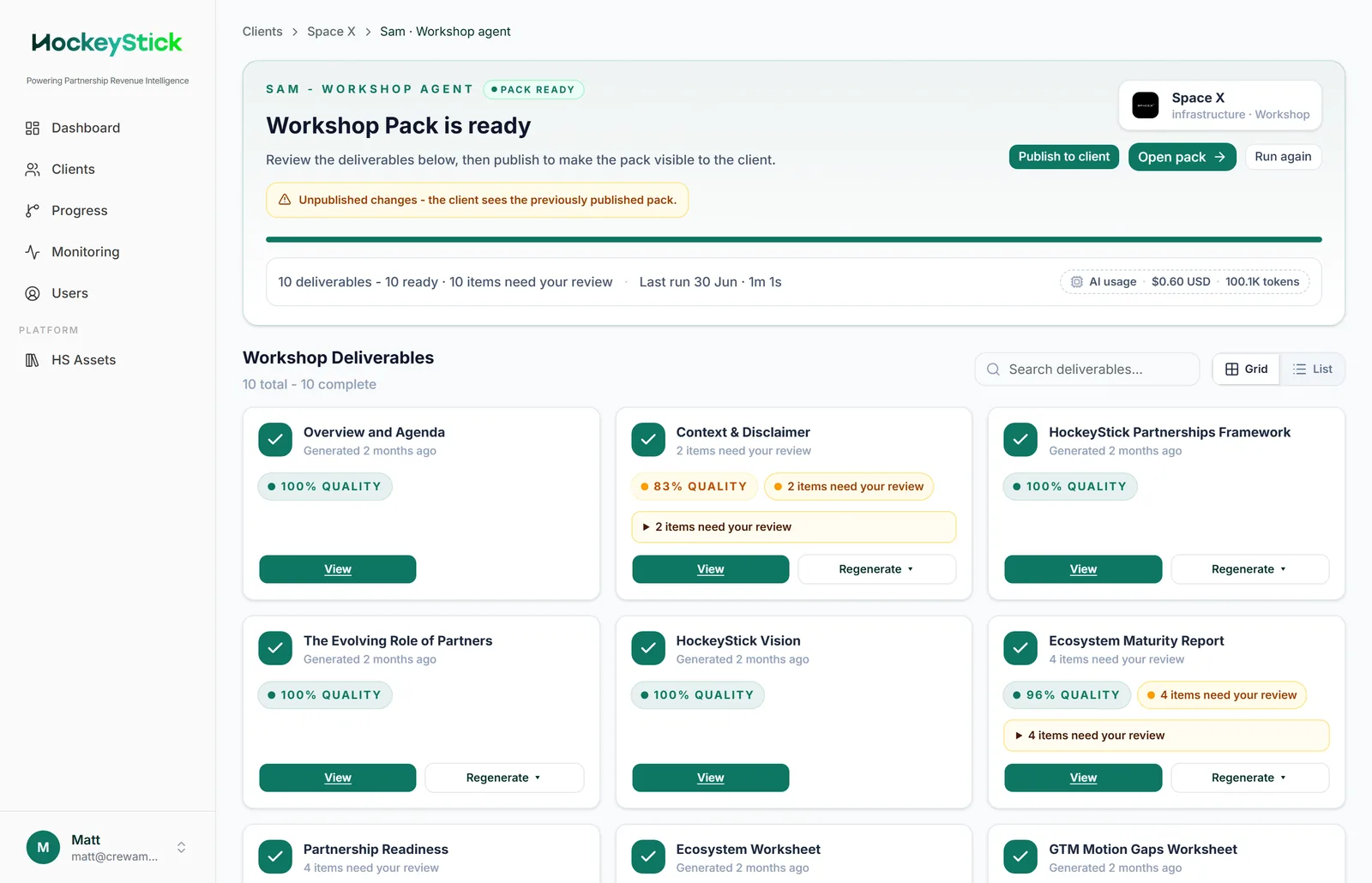Click the Space X black logo thumbnail

[1146, 105]
